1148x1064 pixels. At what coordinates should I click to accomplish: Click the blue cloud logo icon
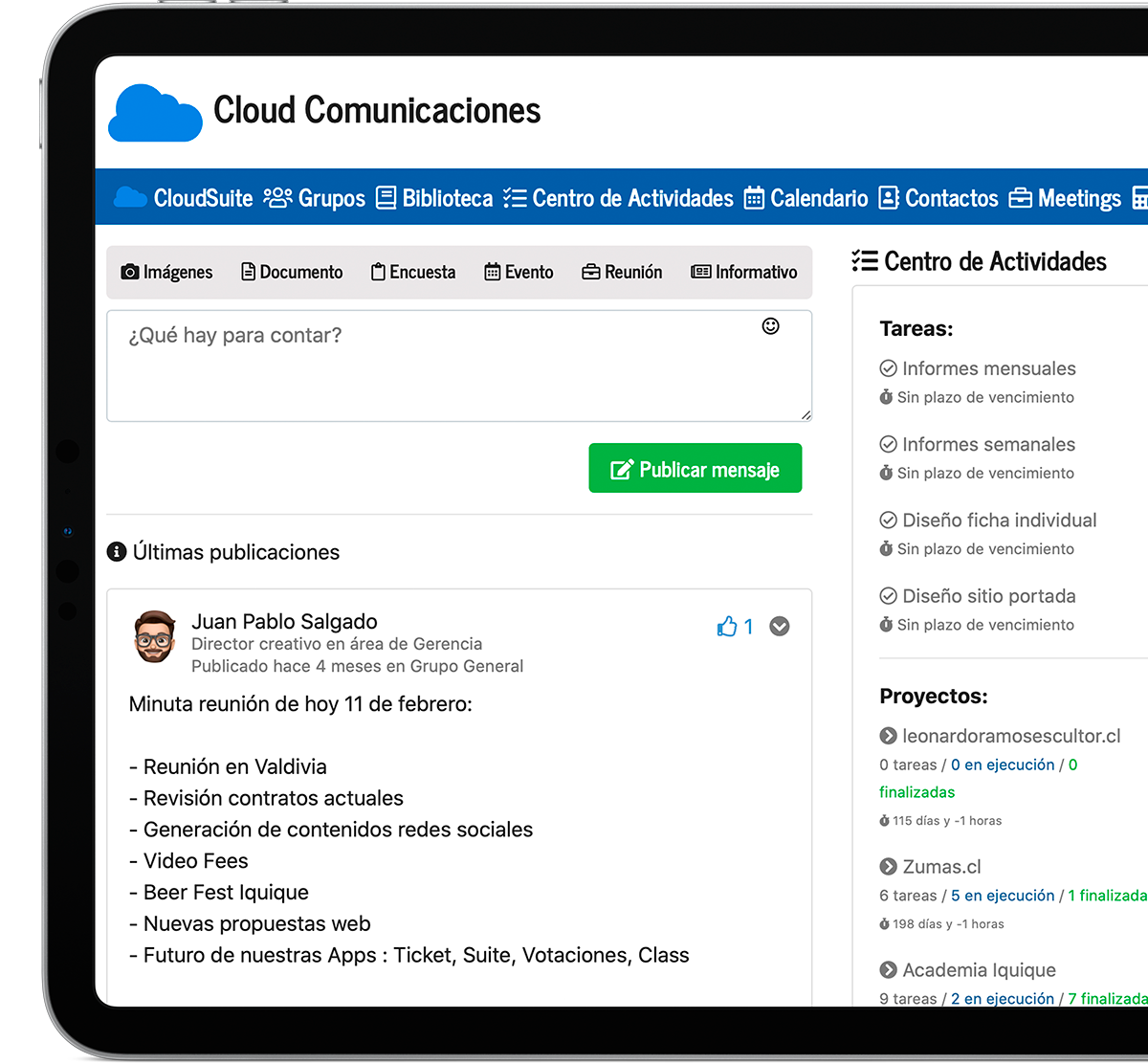156,113
